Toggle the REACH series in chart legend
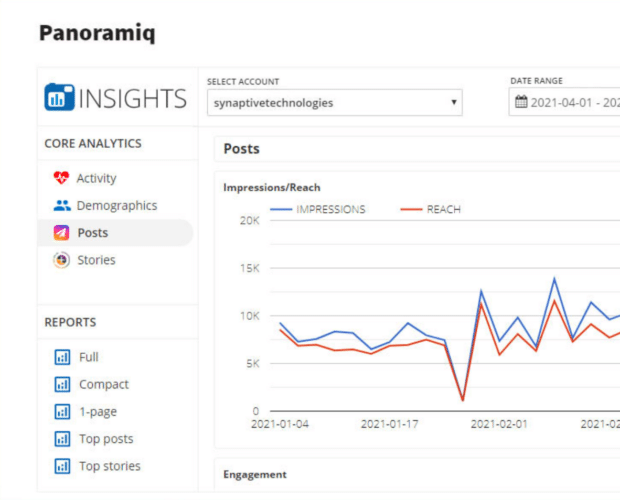 click(430, 209)
